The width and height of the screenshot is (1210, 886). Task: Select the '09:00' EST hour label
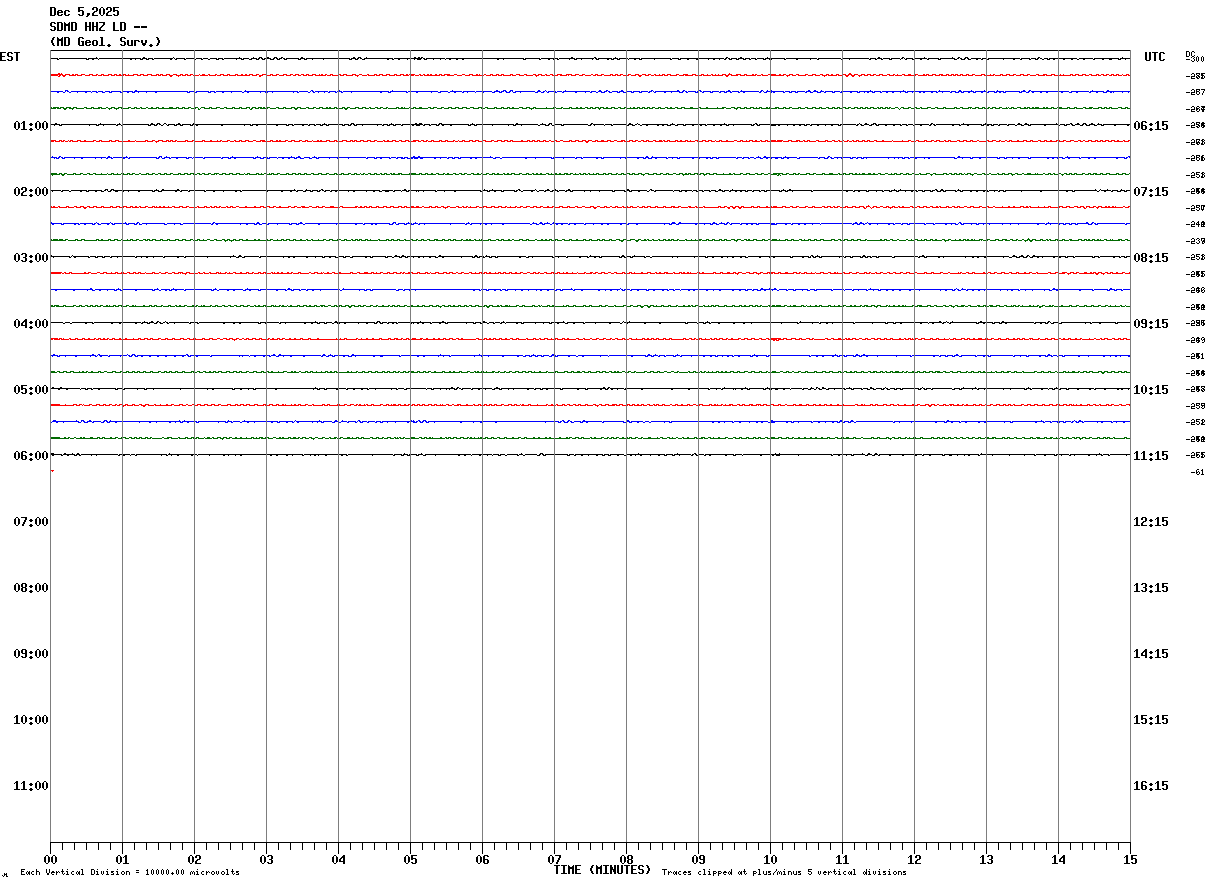point(31,653)
